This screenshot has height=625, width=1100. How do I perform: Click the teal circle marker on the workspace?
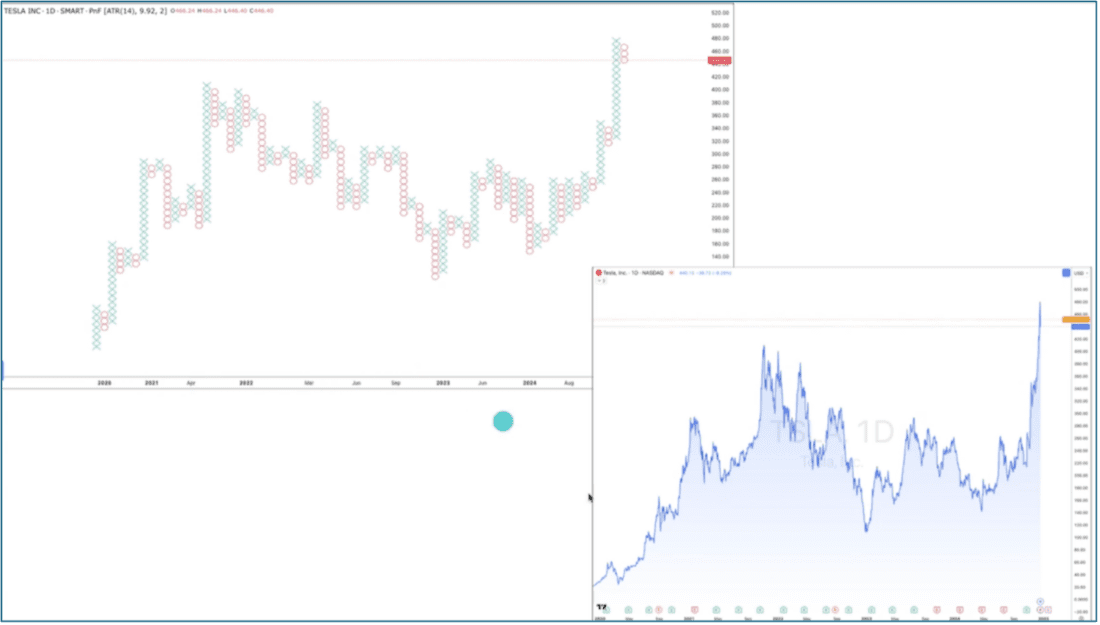[x=503, y=421]
